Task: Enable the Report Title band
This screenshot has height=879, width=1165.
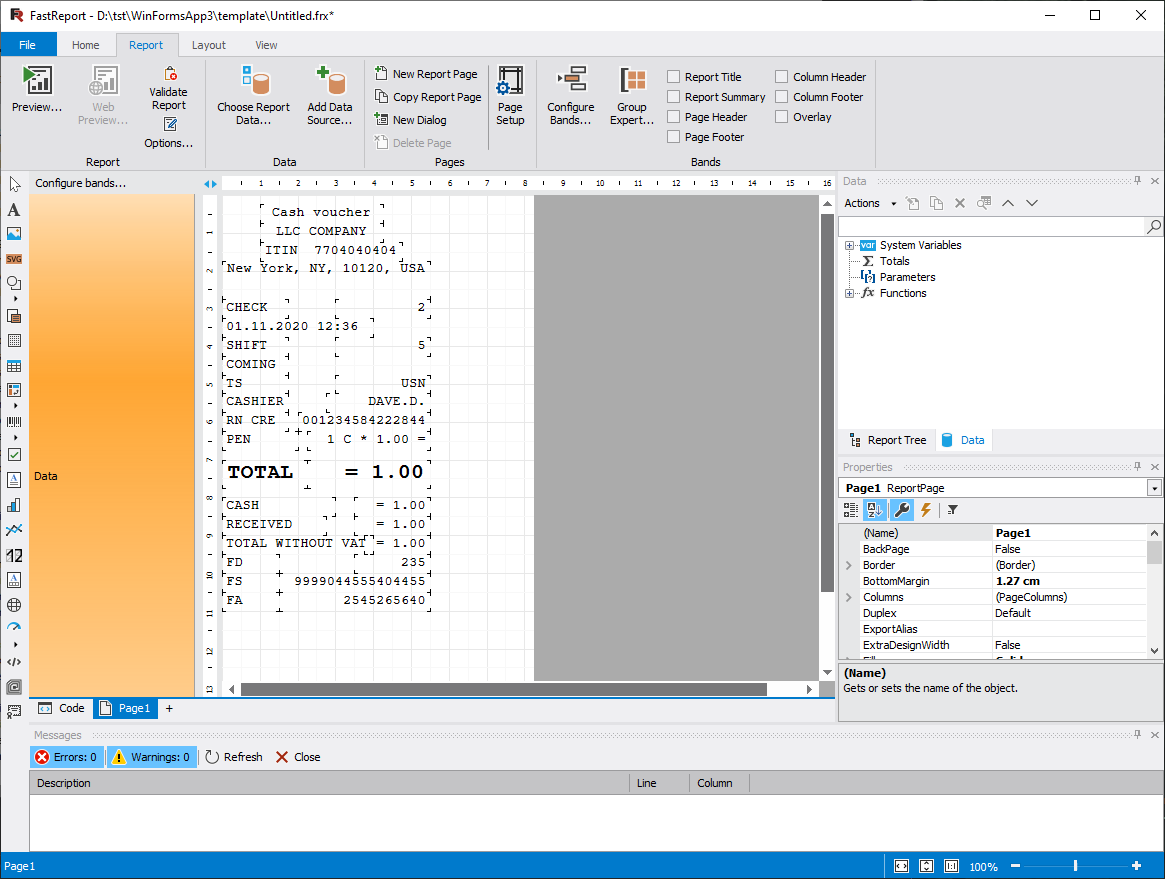Action: pyautogui.click(x=674, y=77)
